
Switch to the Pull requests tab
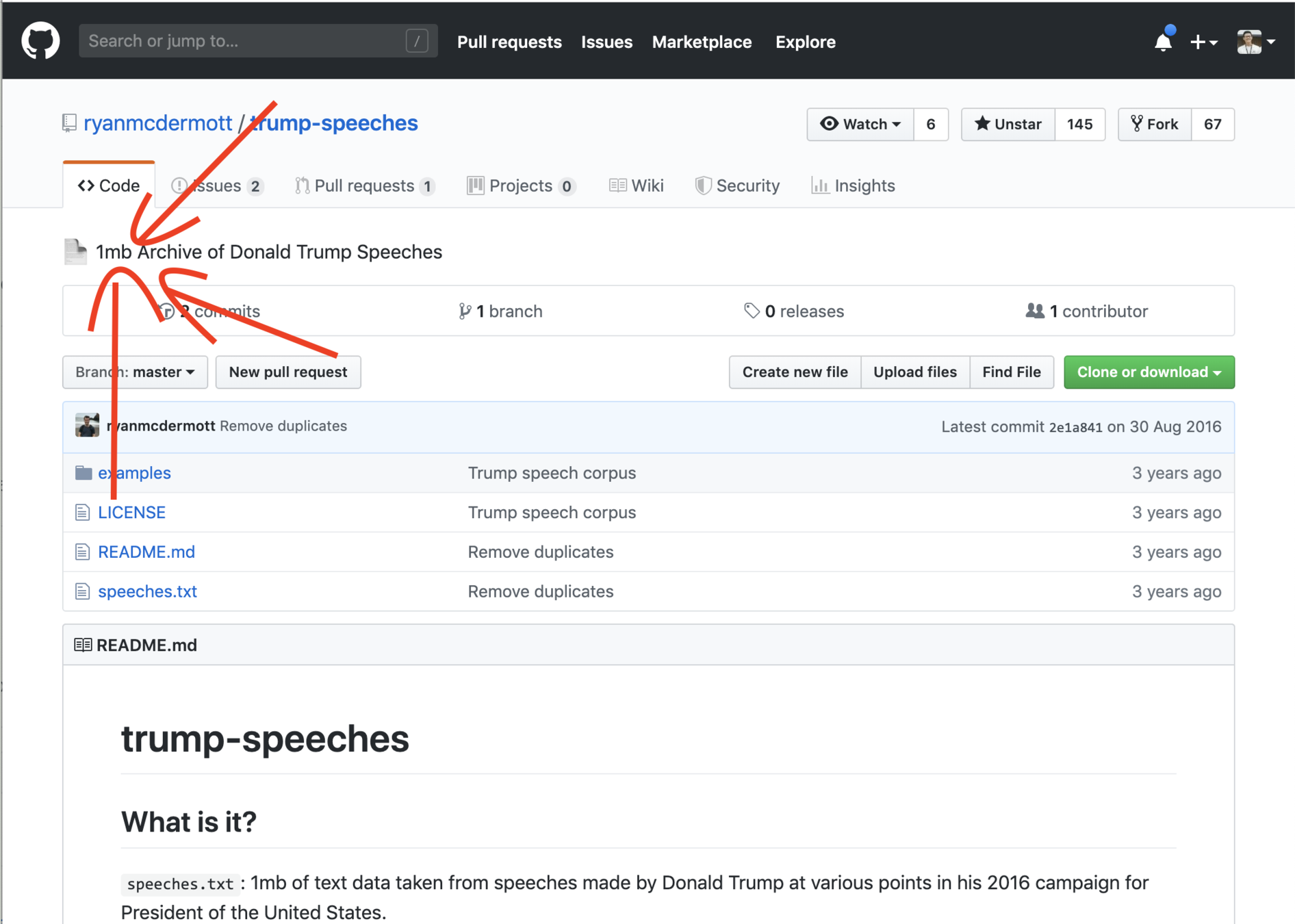point(365,185)
